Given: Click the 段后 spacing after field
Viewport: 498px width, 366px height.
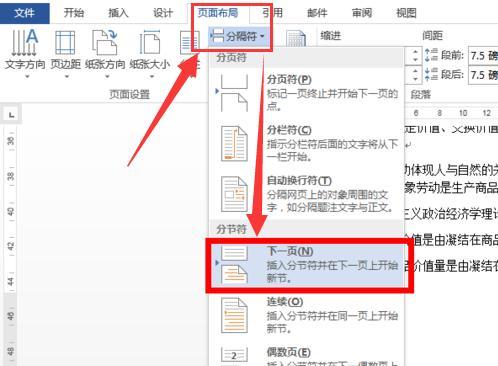Looking at the screenshot, I should [x=483, y=75].
